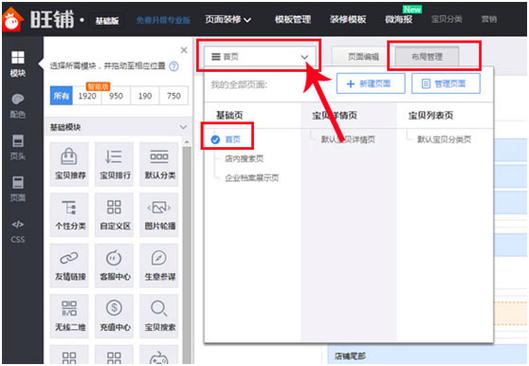Click the 宝贝列表页 column header
529x366 pixels.
tap(430, 115)
